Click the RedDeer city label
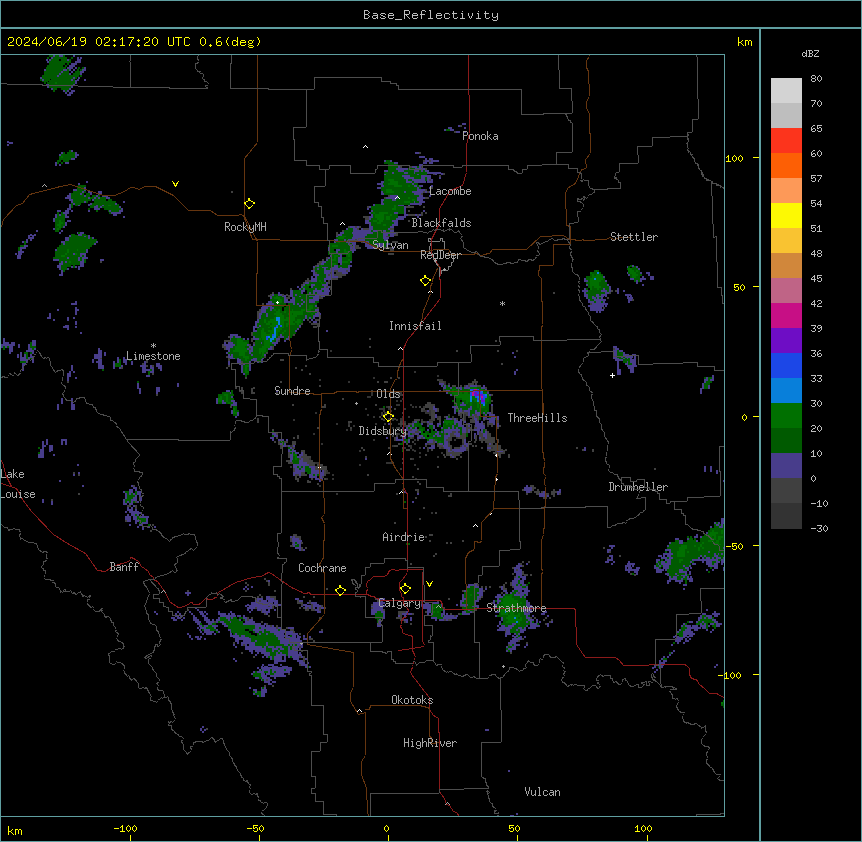862x842 pixels. coord(440,255)
